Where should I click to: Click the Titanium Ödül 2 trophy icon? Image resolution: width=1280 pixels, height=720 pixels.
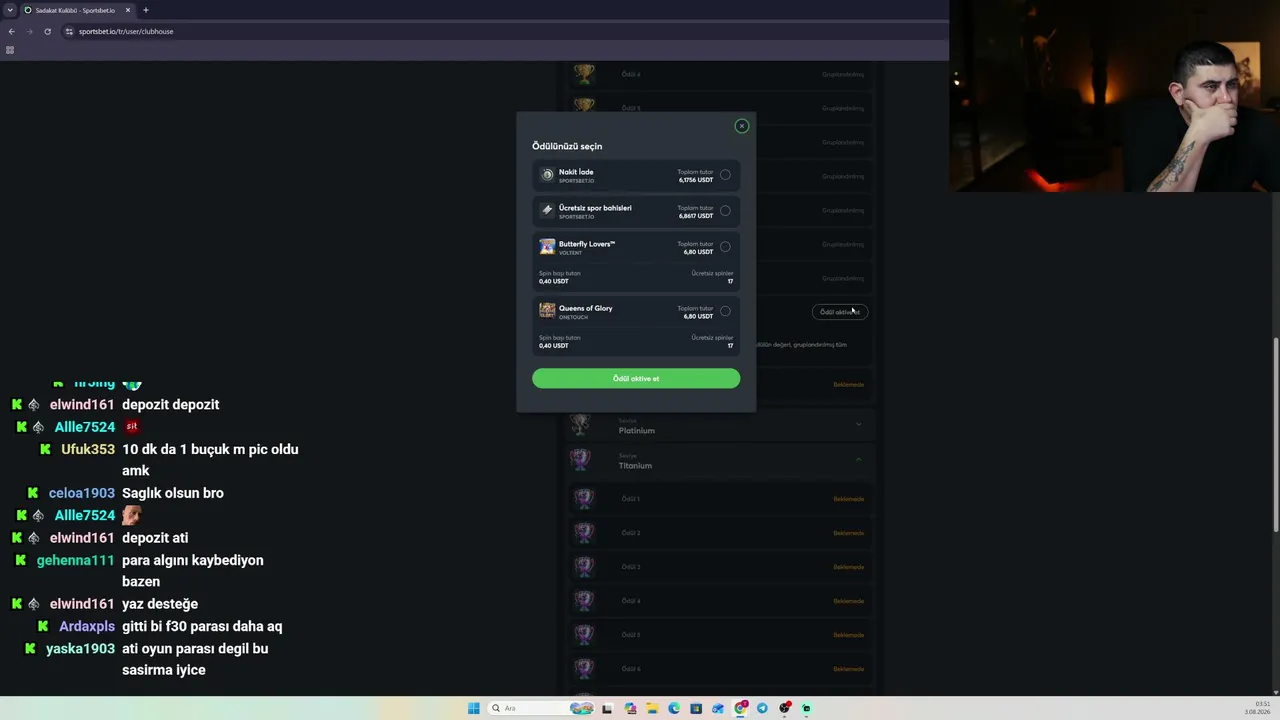[x=584, y=533]
